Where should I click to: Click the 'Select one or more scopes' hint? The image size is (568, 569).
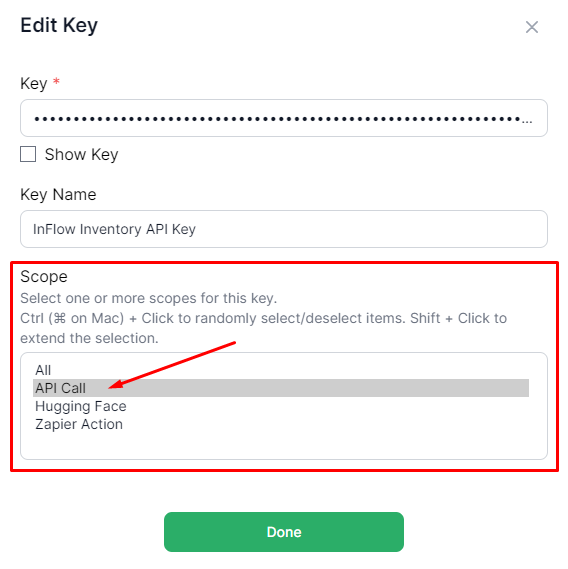point(149,298)
